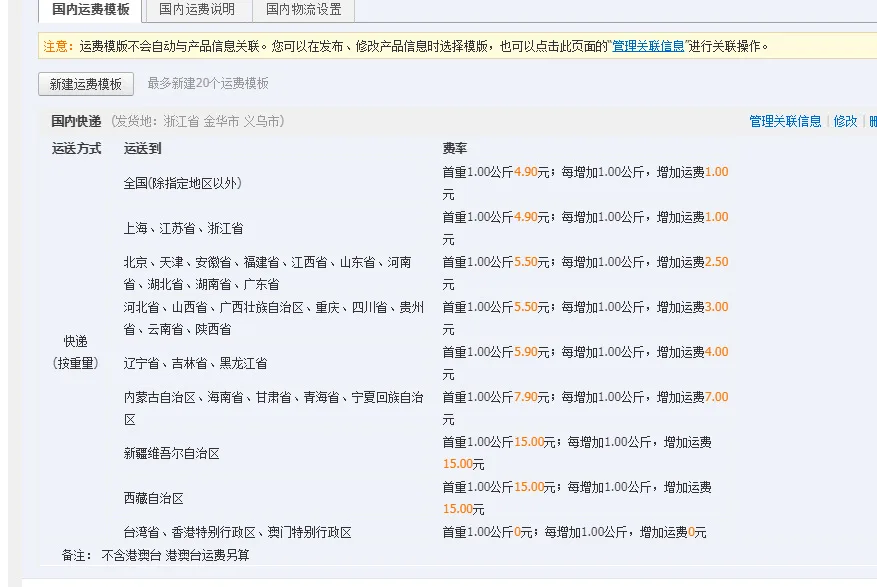Open 管理关联信息 link in the yellow notice

click(648, 46)
